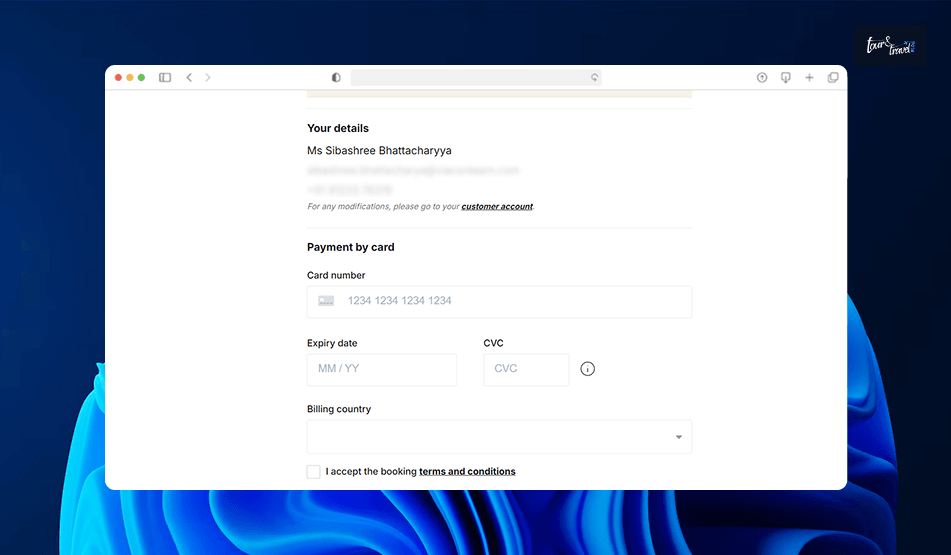Click the privacy shield icon beside address bar
Viewport: 951px width, 555px height.
point(336,78)
